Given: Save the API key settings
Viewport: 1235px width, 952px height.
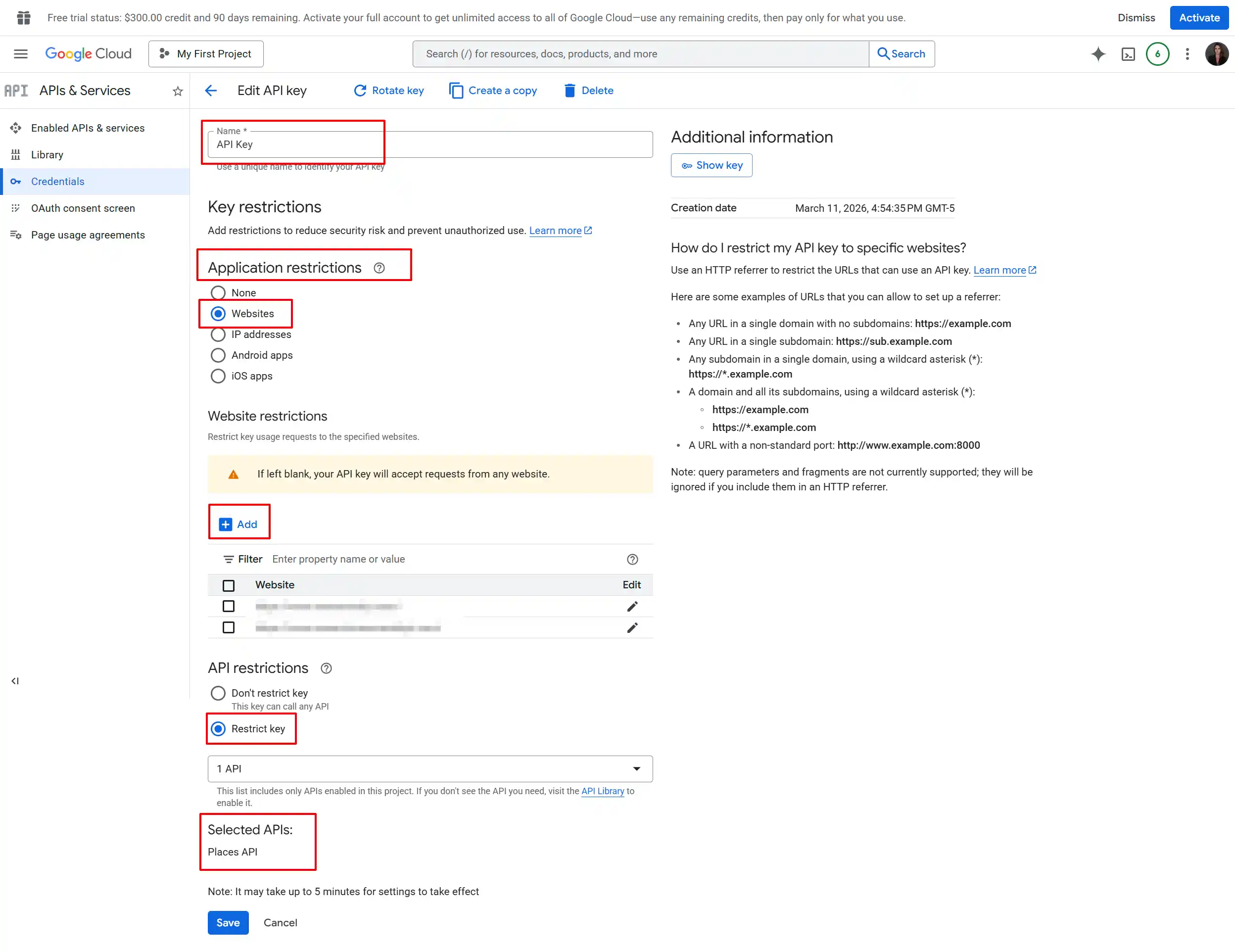Looking at the screenshot, I should [x=228, y=923].
